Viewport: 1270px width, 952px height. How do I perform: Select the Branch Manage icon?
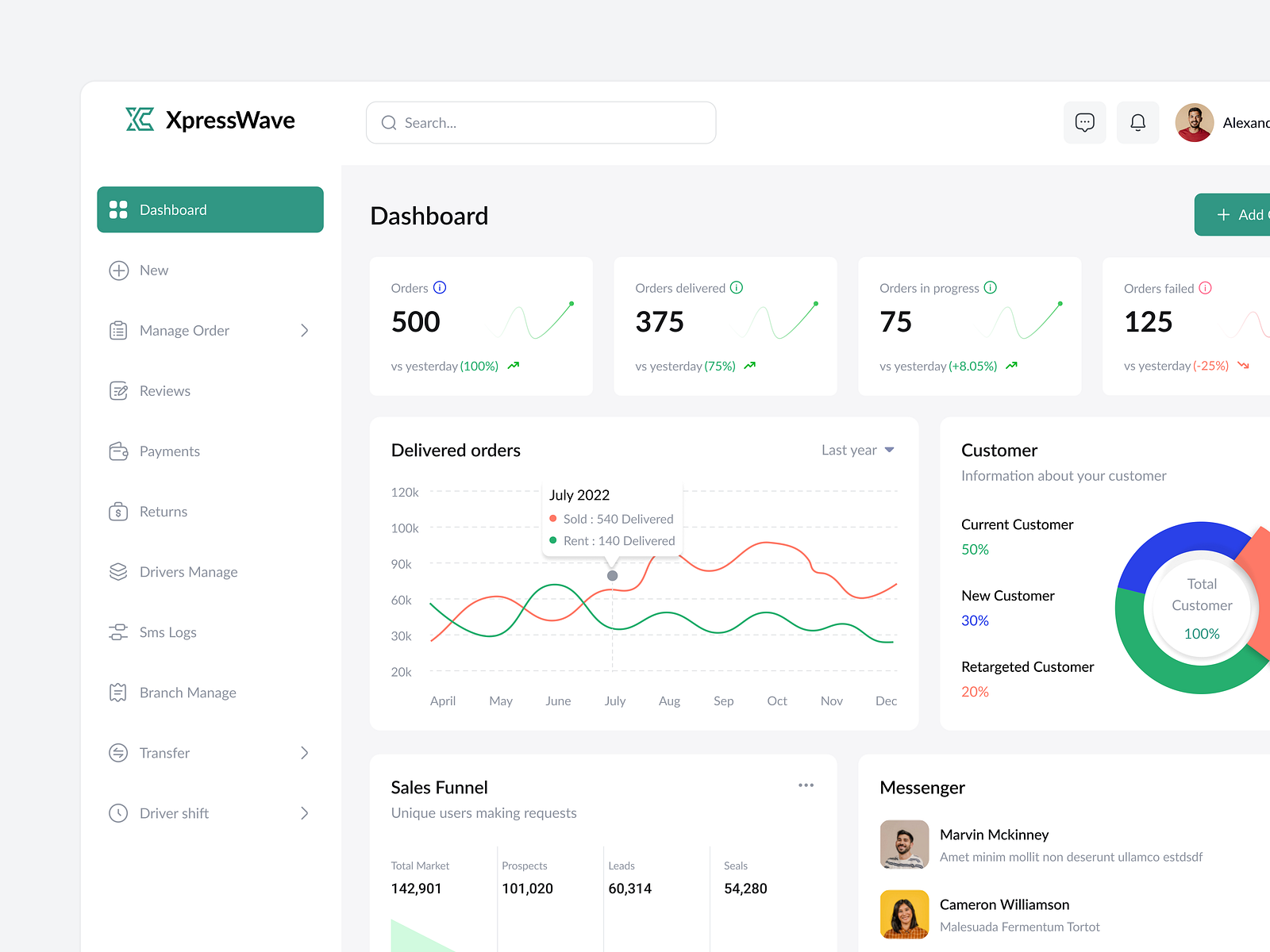coord(118,692)
